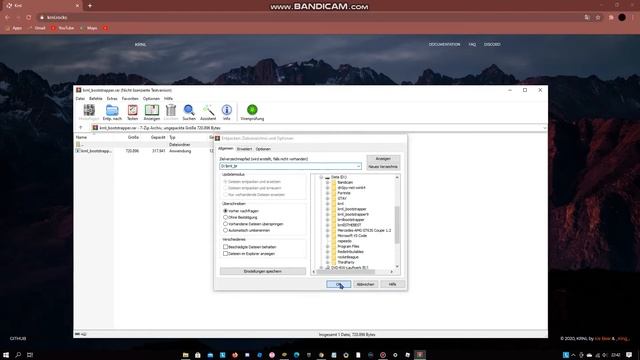Click the DISCORD link on KRNL website
This screenshot has width=640, height=360.
point(492,44)
